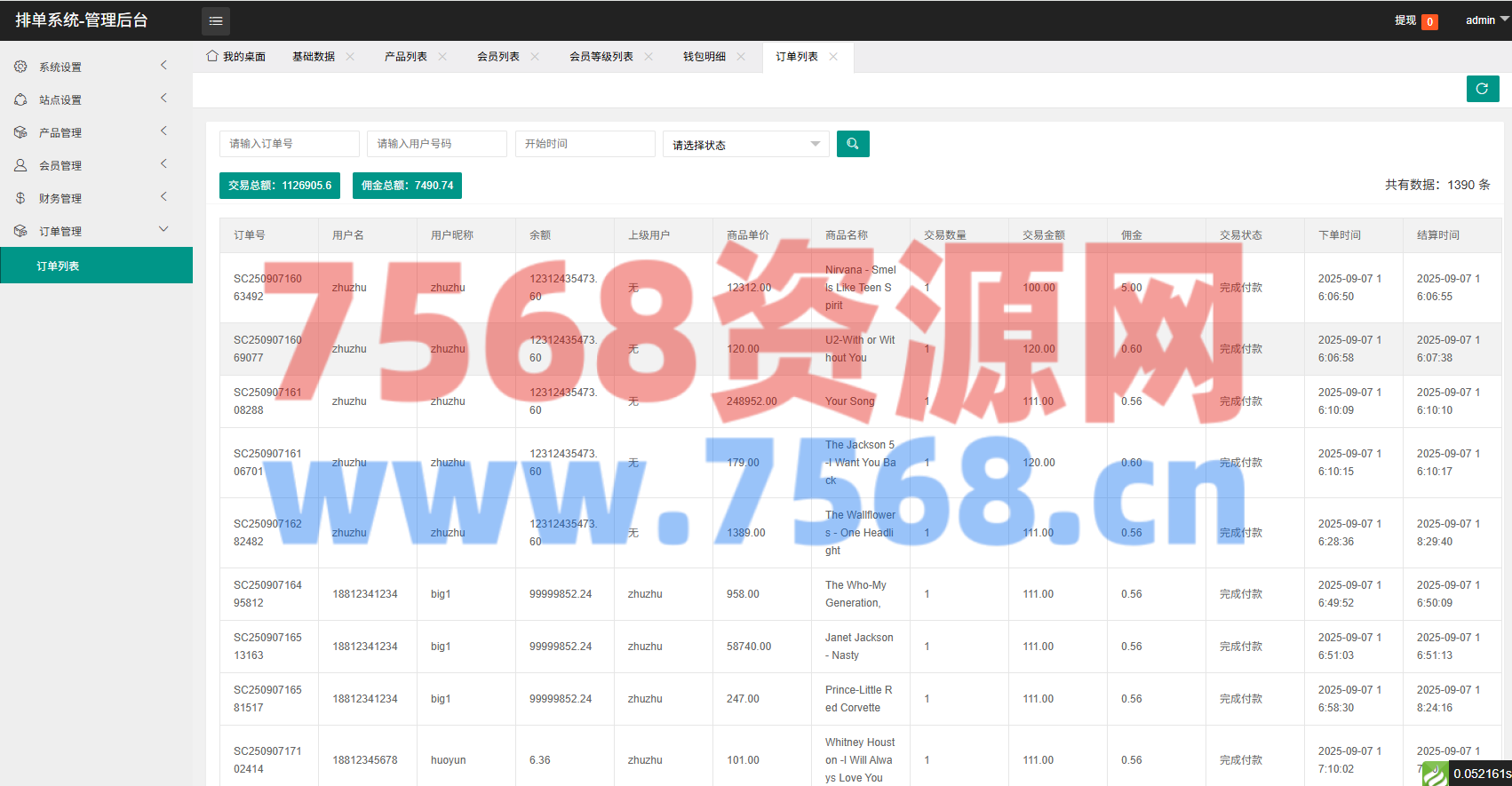Click the 财务管理 dollar icon
This screenshot has height=786, width=1512.
[x=20, y=198]
